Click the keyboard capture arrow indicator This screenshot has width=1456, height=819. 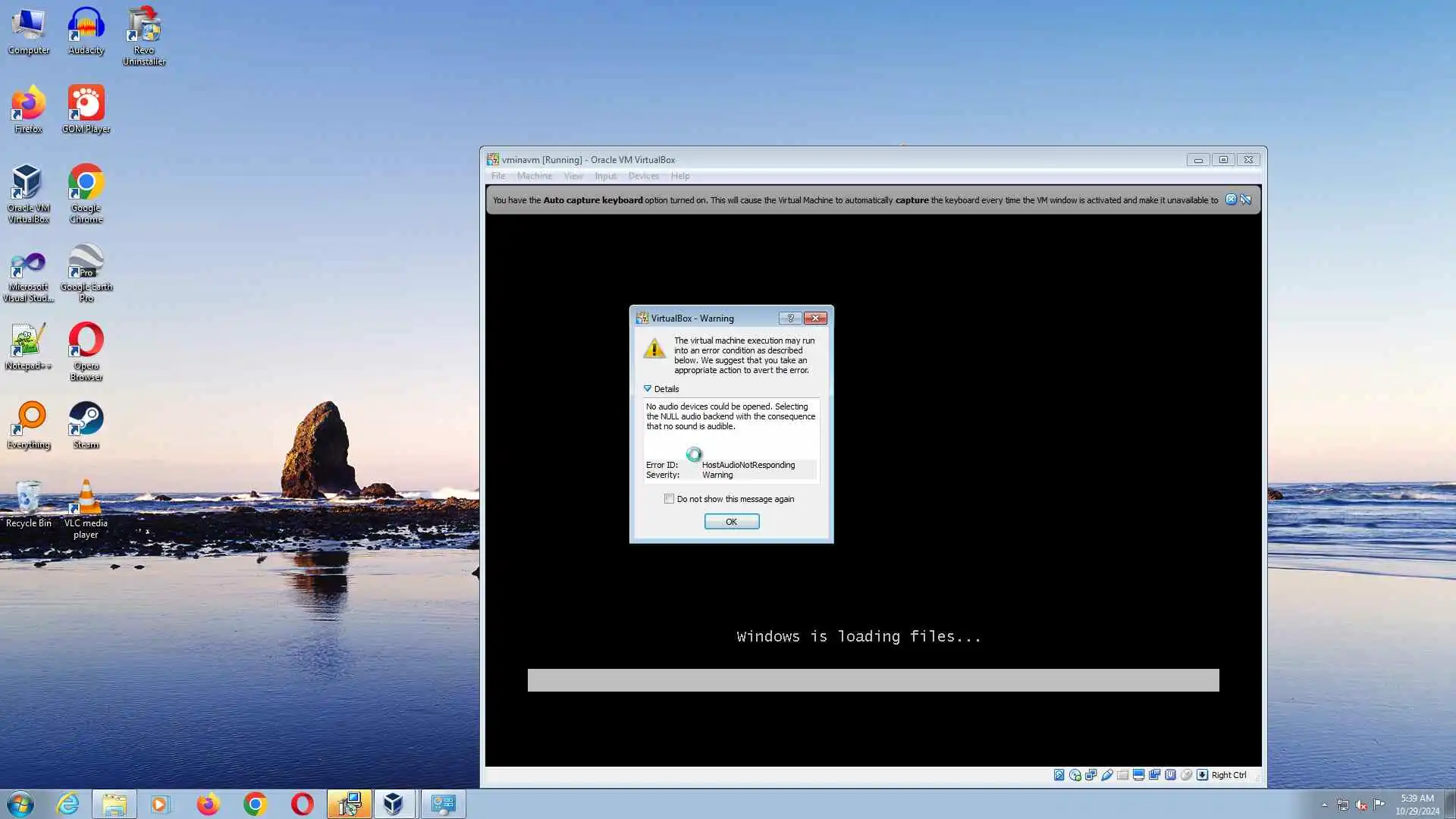[1202, 775]
